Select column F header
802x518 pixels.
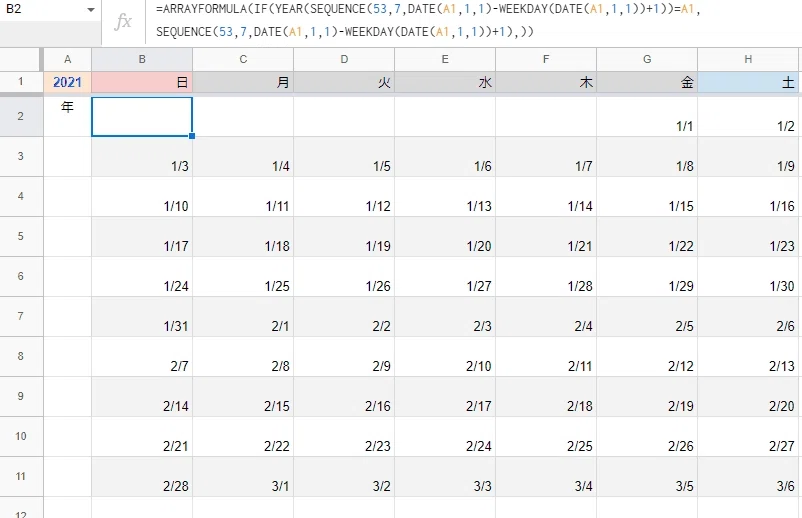pyautogui.click(x=546, y=59)
